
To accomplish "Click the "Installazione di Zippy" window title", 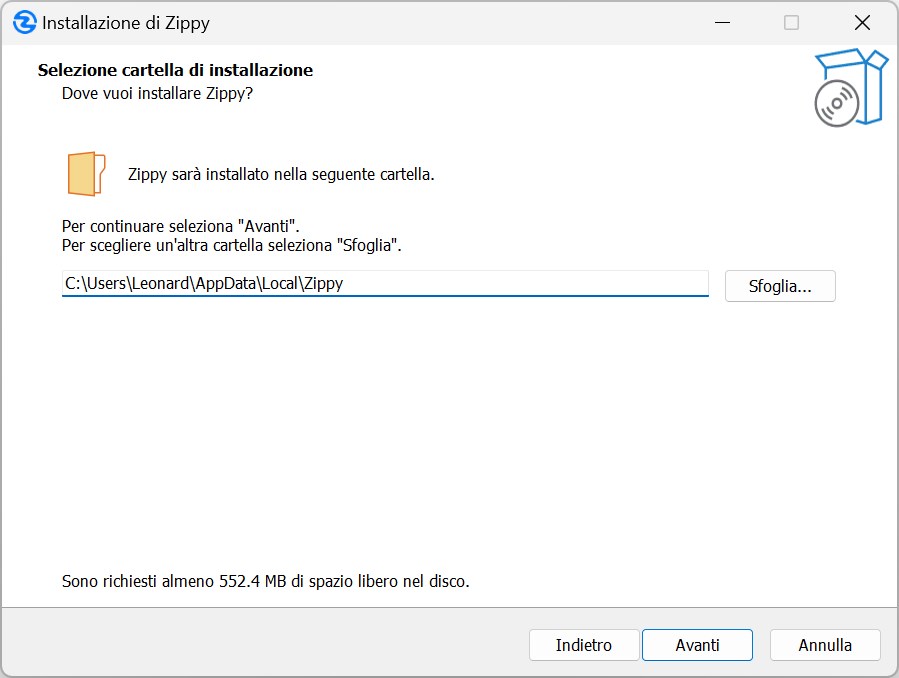I will [126, 23].
